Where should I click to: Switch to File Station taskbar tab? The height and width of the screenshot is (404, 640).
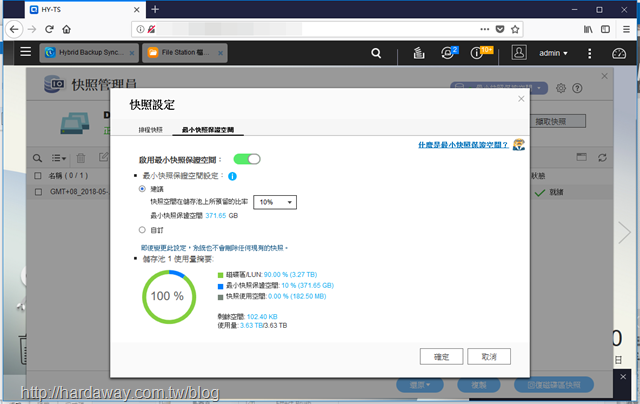click(x=184, y=53)
